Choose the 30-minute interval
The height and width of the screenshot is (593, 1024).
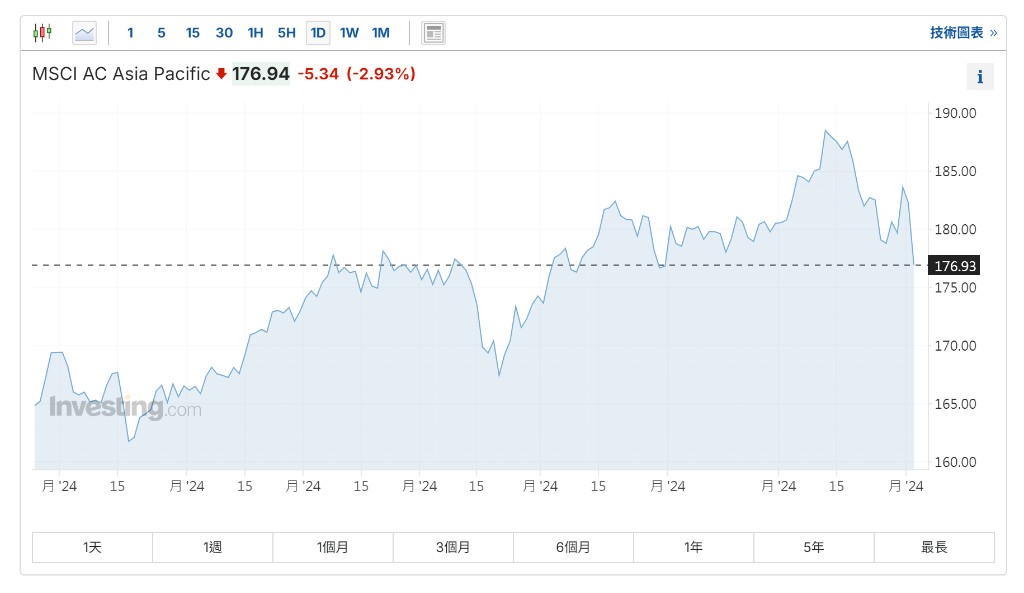point(224,33)
